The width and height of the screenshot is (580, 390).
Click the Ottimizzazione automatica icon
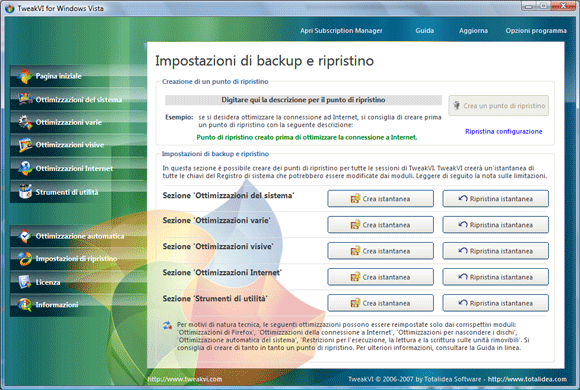point(25,236)
